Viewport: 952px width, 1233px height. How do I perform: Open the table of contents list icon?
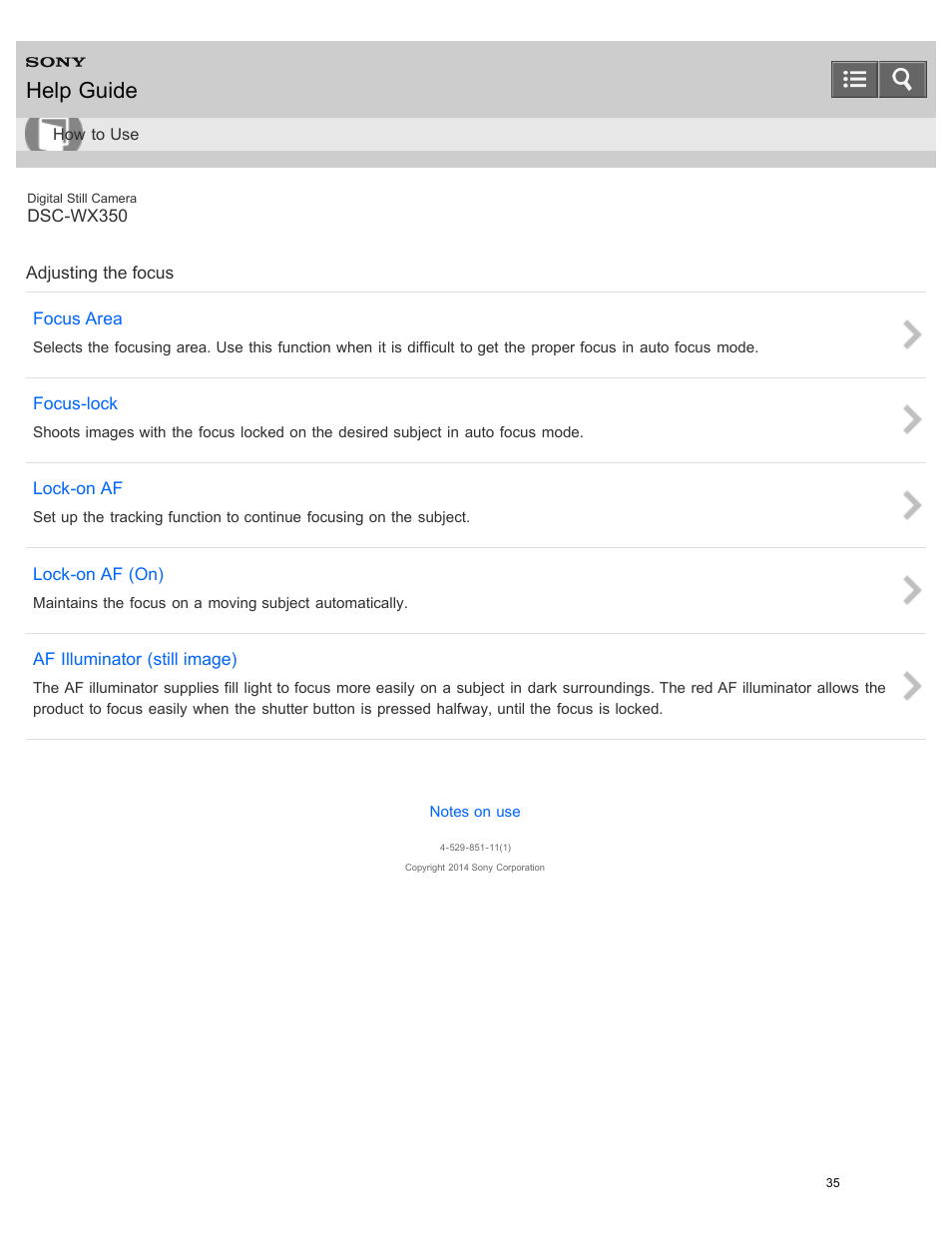[x=854, y=79]
